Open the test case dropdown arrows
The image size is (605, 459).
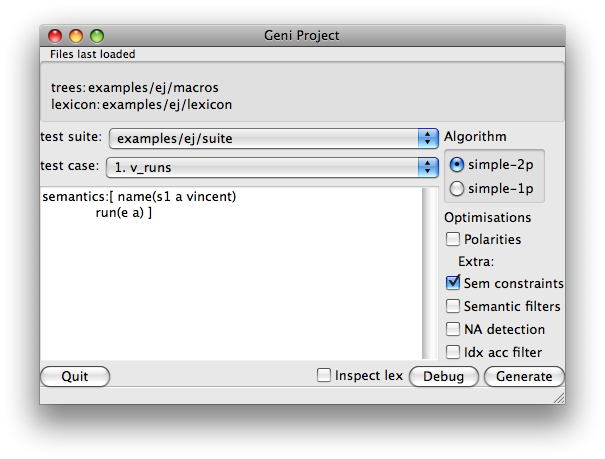pos(428,167)
